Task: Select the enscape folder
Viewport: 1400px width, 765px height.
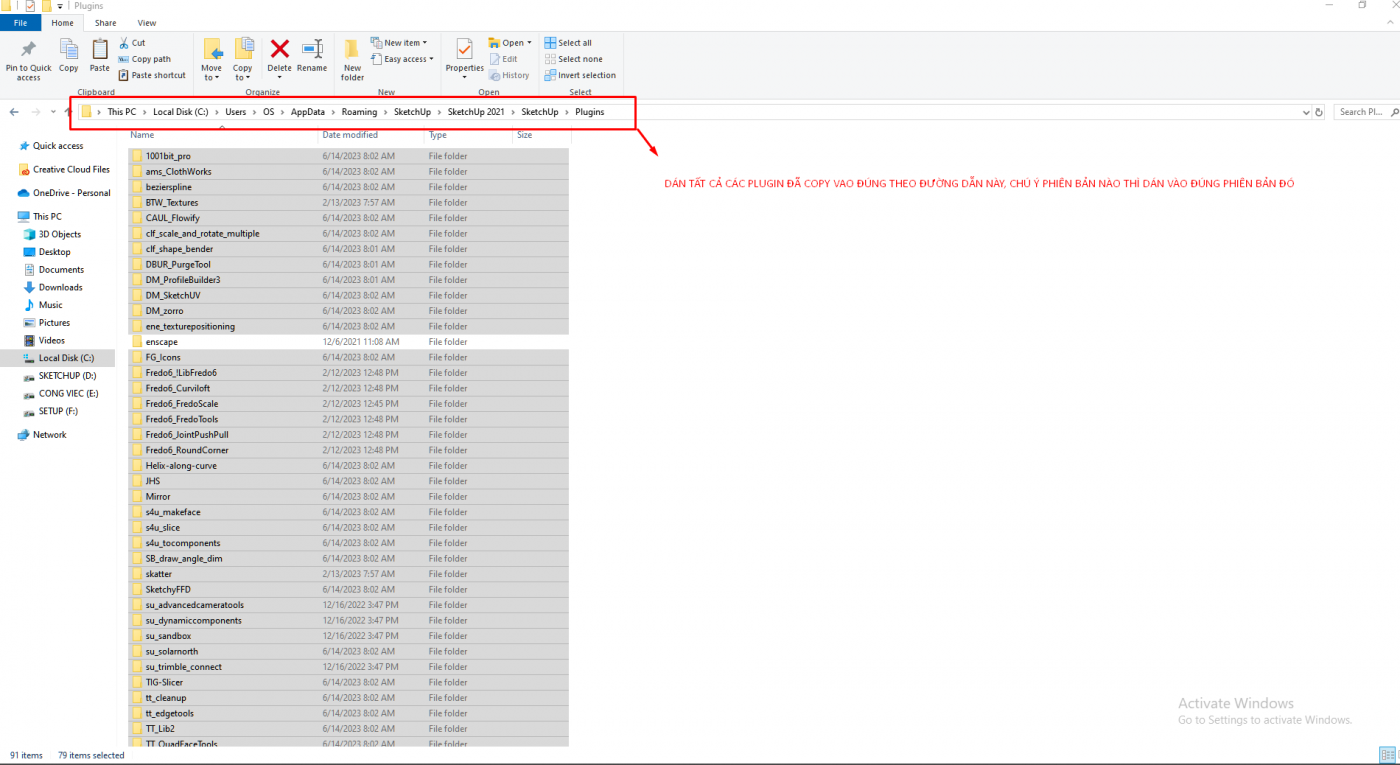Action: pos(162,342)
